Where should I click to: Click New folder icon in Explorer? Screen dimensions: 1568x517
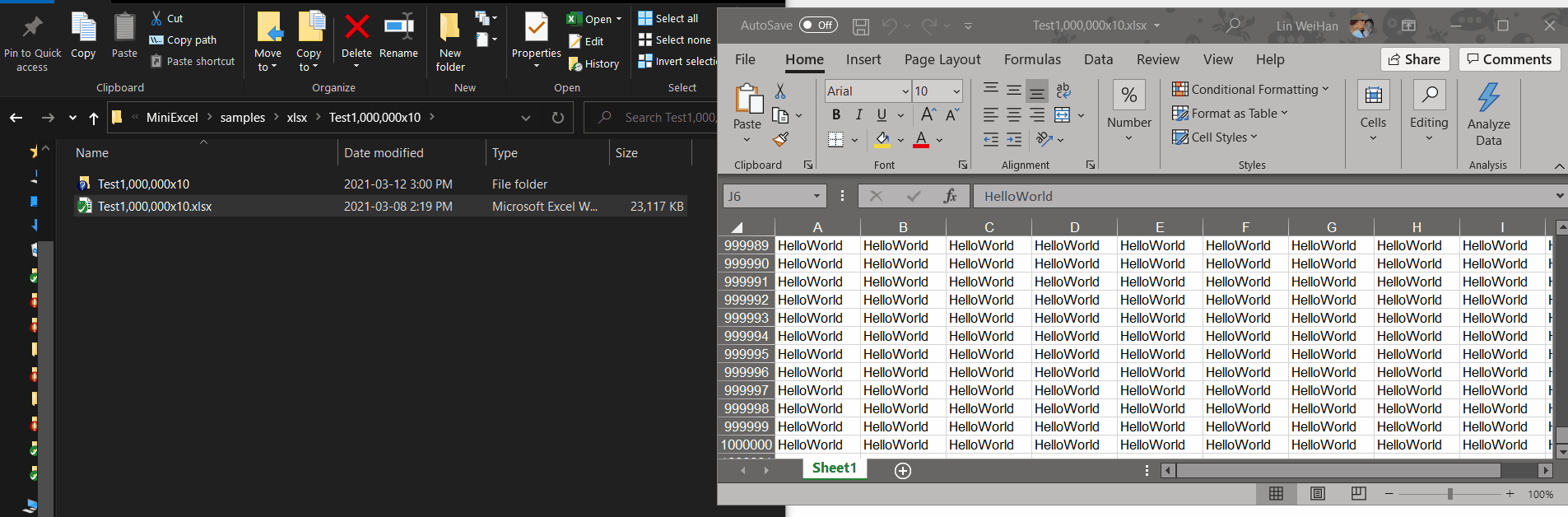449,27
